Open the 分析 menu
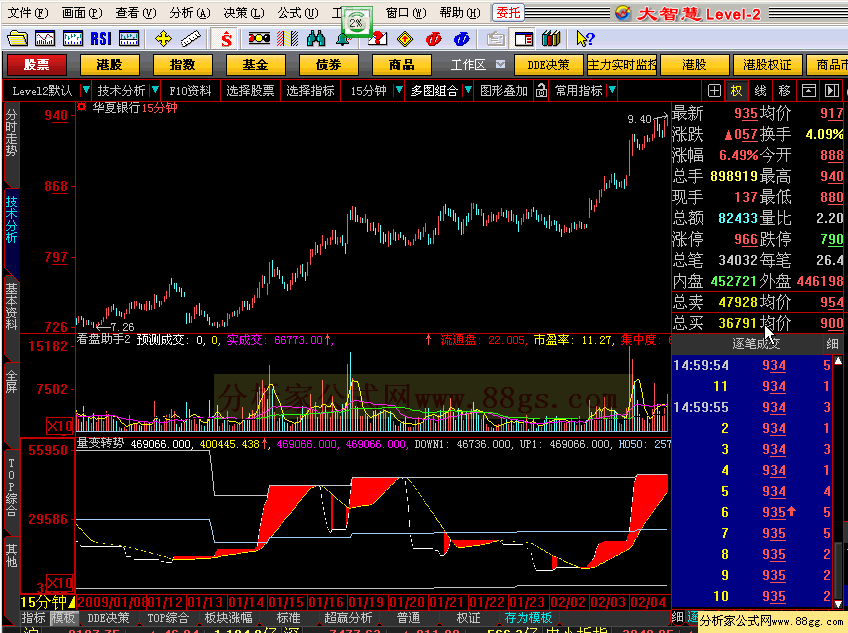The image size is (848, 633). click(190, 12)
